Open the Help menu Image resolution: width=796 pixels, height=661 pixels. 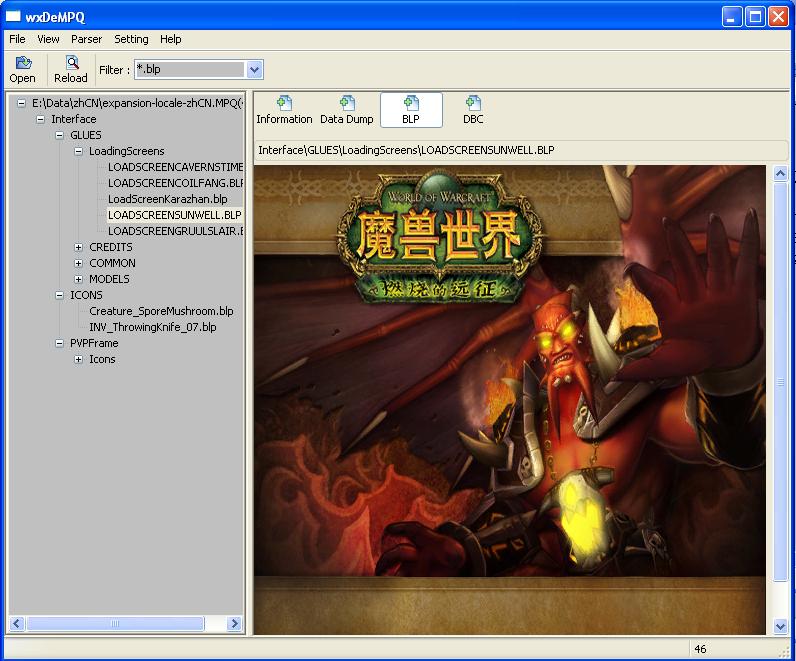(x=171, y=39)
